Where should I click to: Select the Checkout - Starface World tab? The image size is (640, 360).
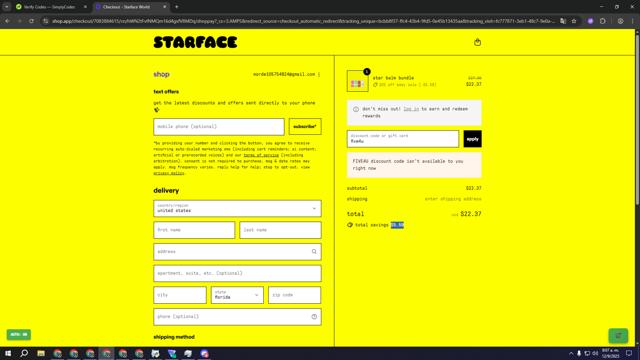pos(128,7)
